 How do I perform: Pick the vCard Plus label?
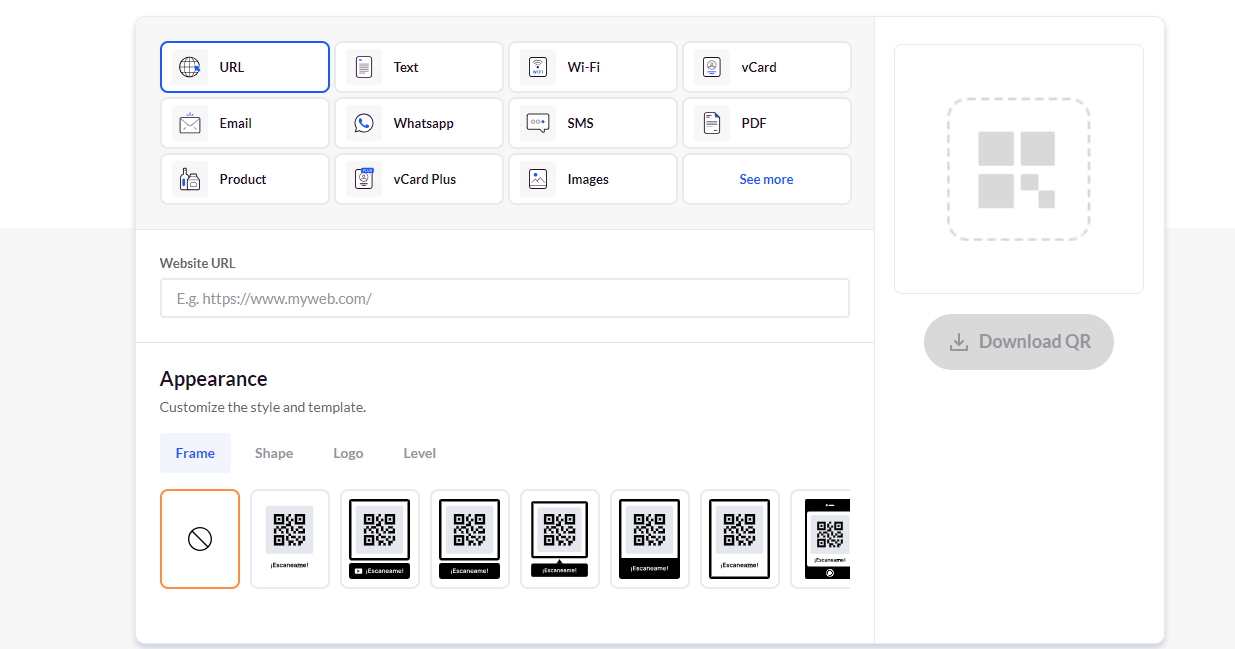(424, 179)
